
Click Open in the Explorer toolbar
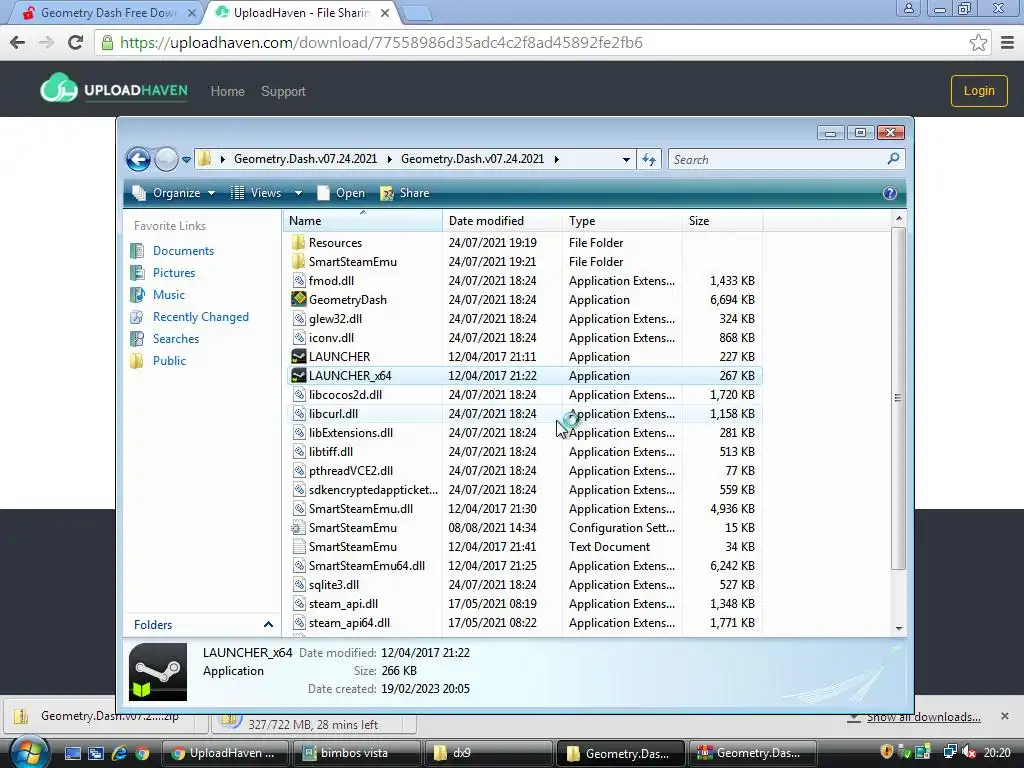[x=341, y=193]
